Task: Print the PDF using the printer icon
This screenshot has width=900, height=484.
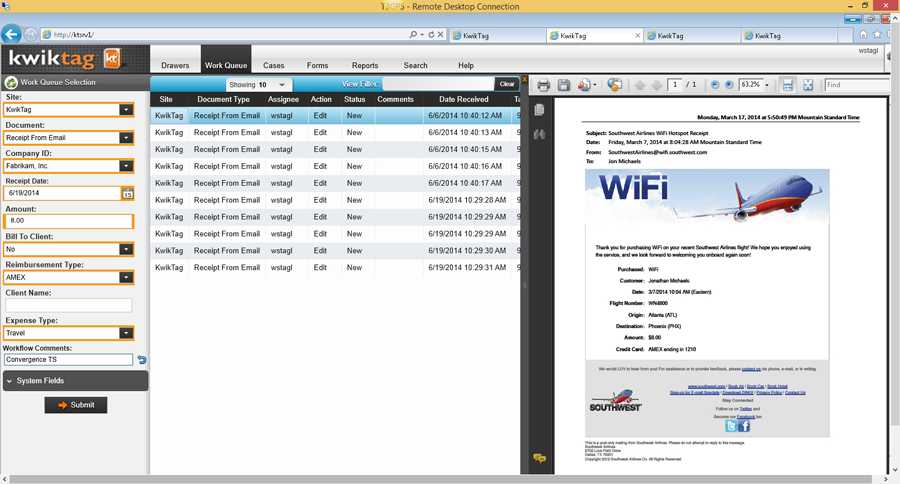Action: point(543,85)
